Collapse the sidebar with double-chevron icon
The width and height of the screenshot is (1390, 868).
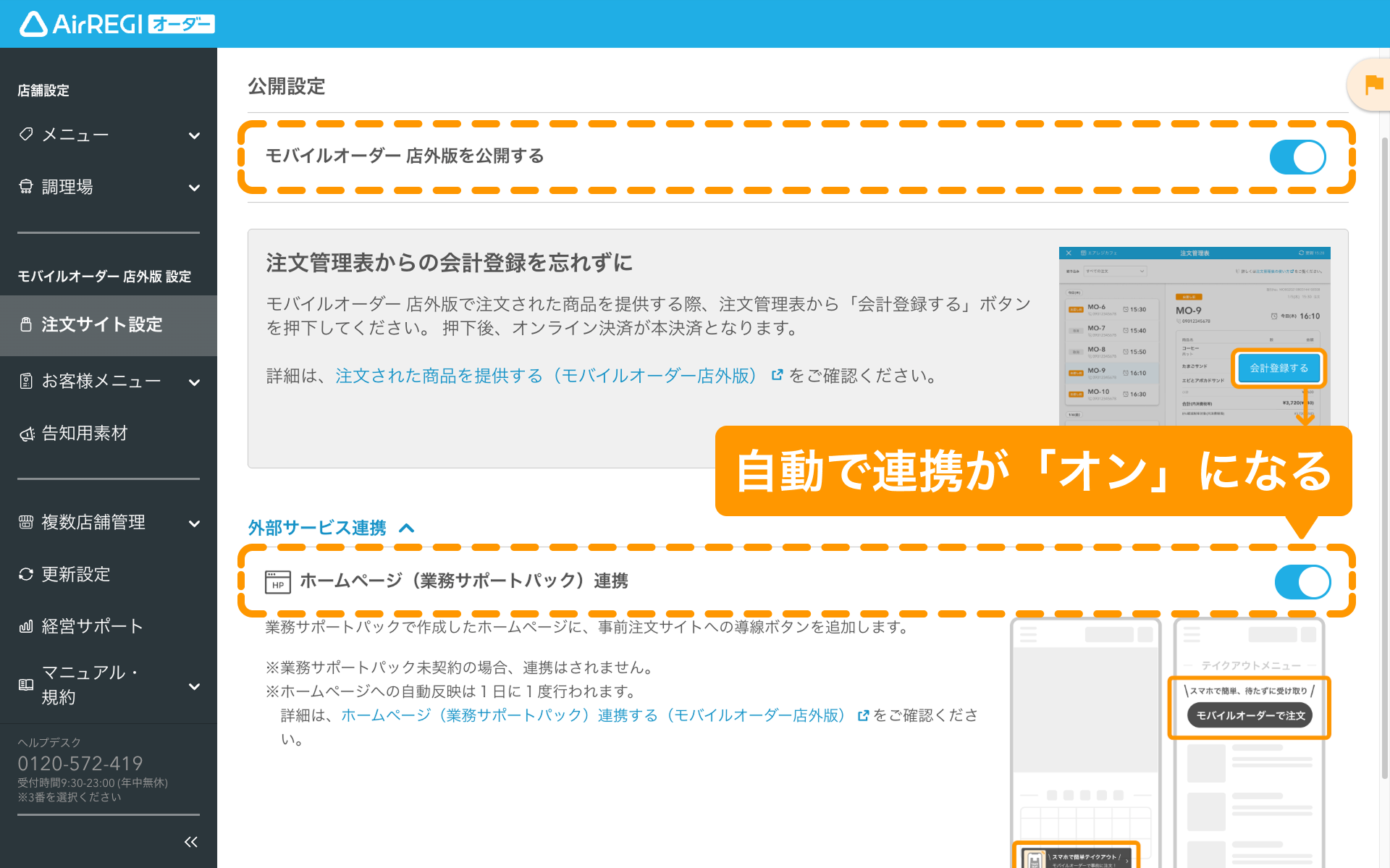[191, 841]
